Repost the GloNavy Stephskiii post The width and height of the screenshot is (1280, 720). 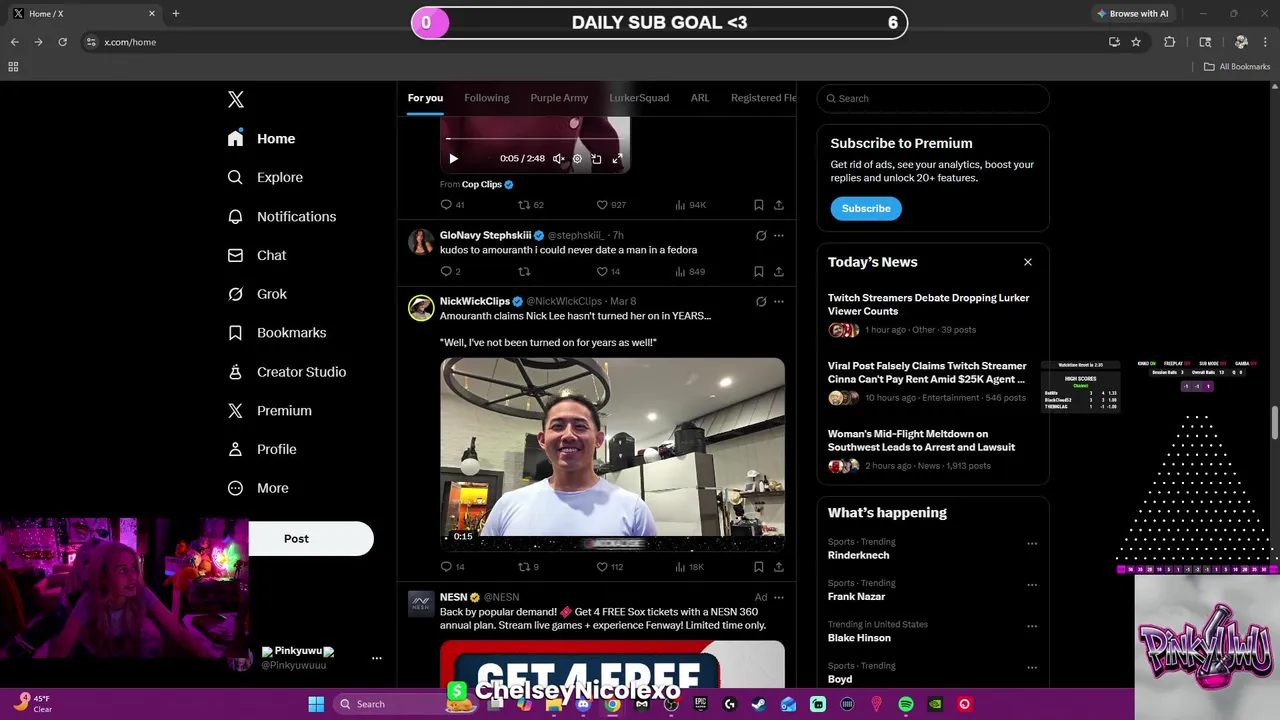point(524,271)
